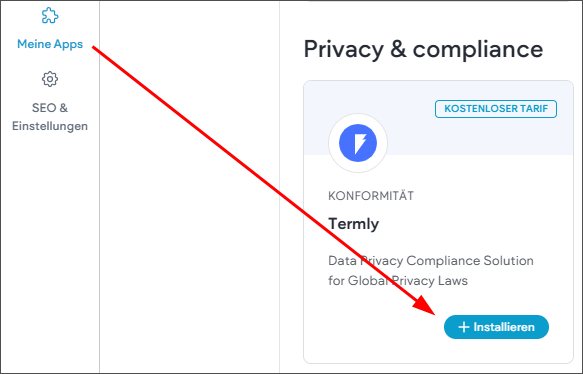Click the SEO settings gear icon
This screenshot has width=583, height=374.
pyautogui.click(x=50, y=79)
